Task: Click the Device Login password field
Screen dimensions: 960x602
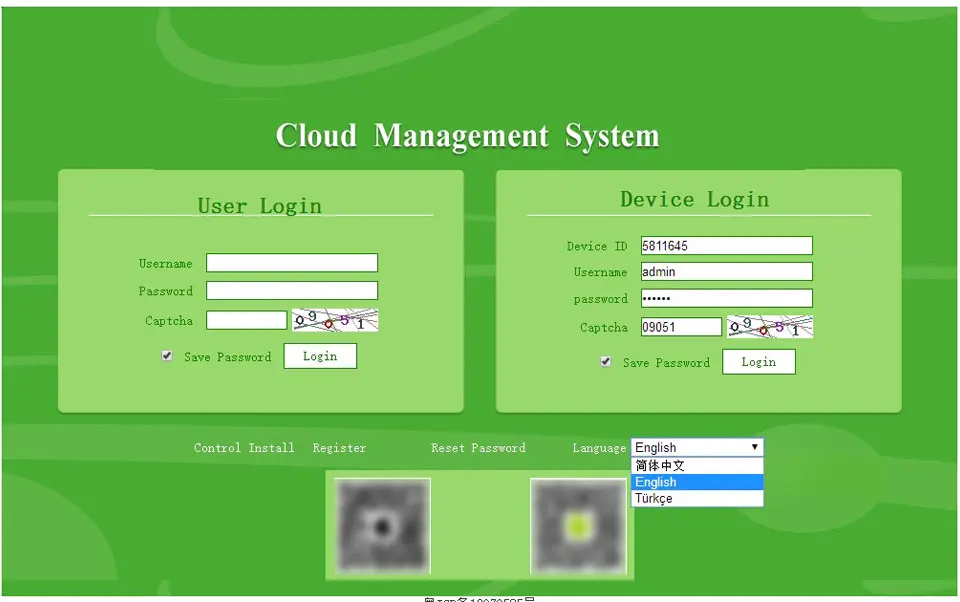Action: click(x=727, y=298)
